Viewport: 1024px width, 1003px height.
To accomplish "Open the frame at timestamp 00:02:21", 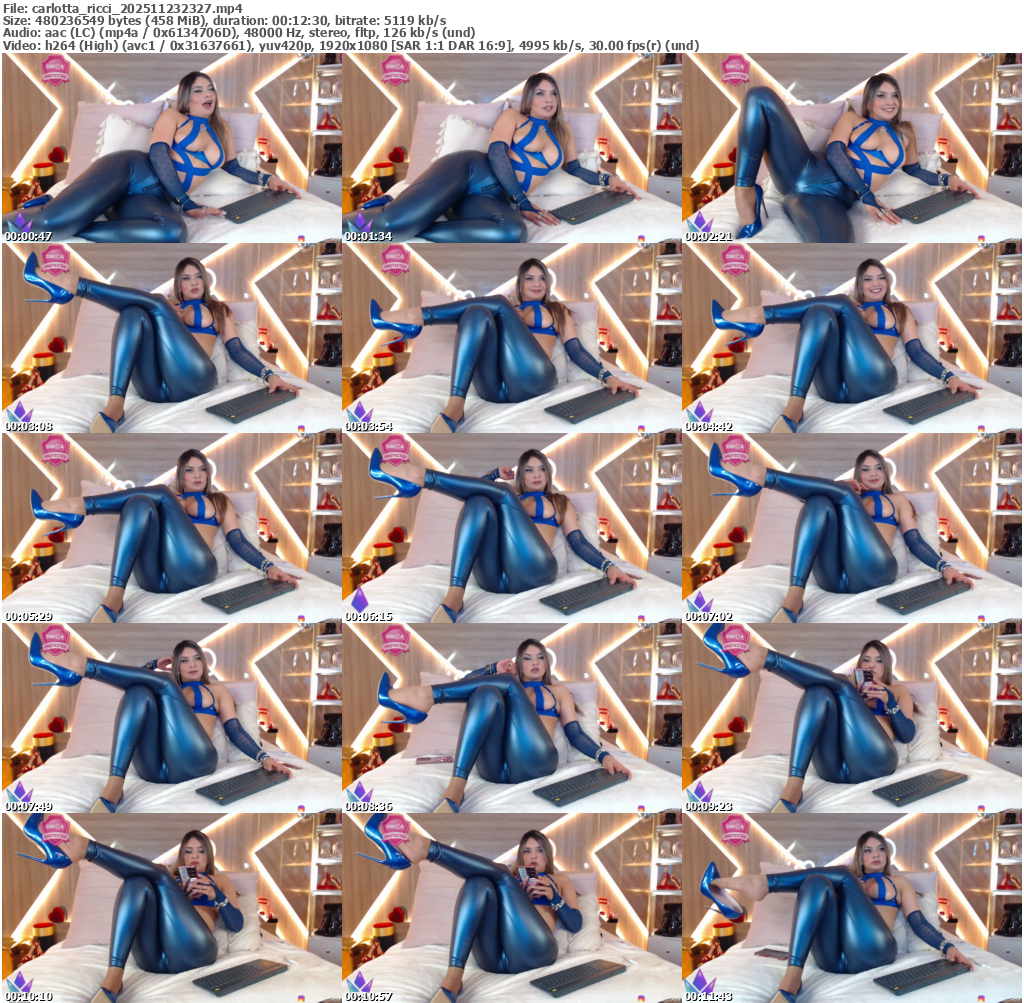I will 852,148.
